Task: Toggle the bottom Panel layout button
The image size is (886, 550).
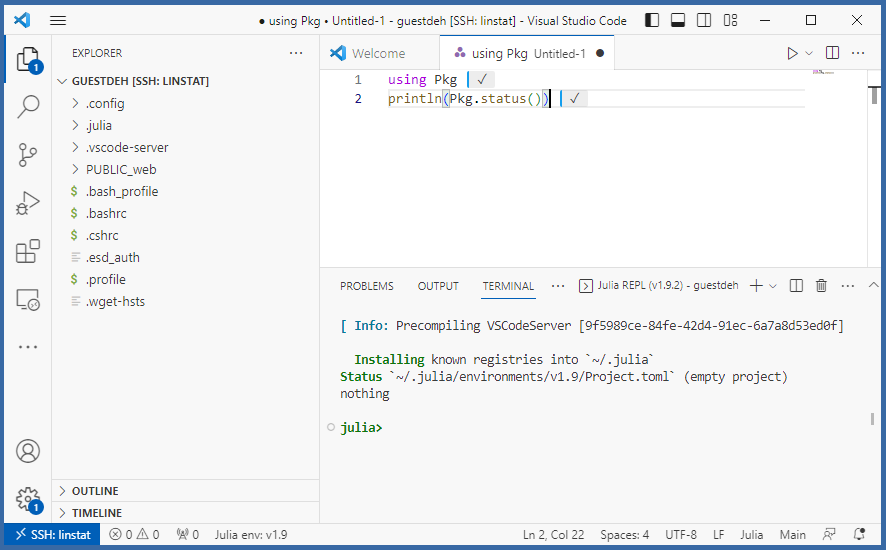Action: 678,20
